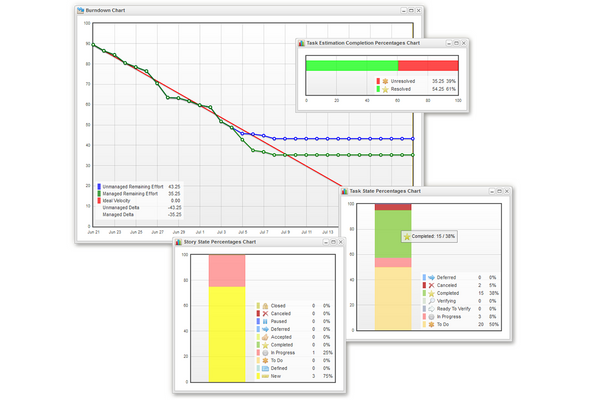Click the '43.25' value in burndown legend
This screenshot has height=400, width=600.
(174, 187)
